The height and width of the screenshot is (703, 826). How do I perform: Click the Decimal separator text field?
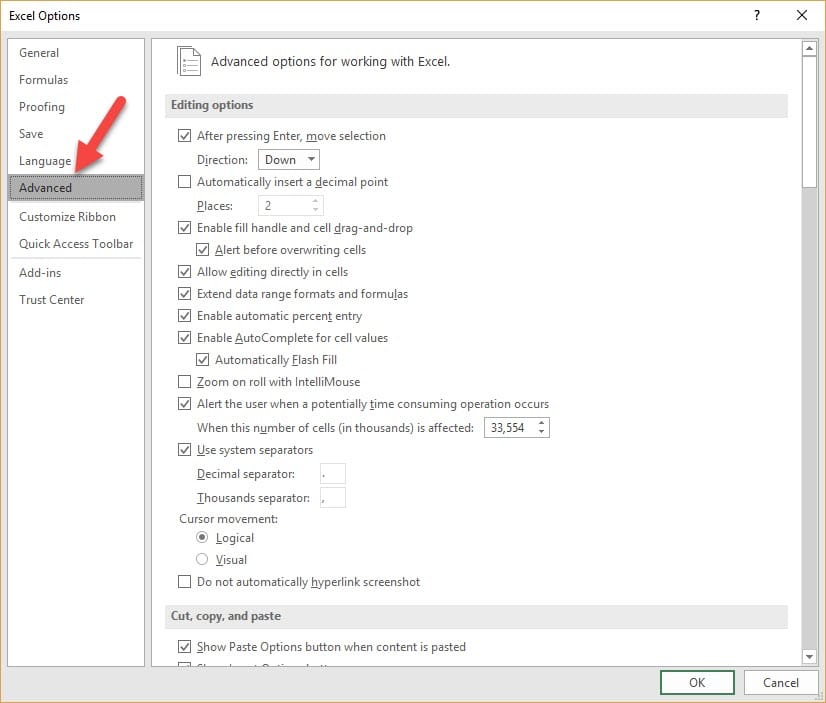[332, 474]
